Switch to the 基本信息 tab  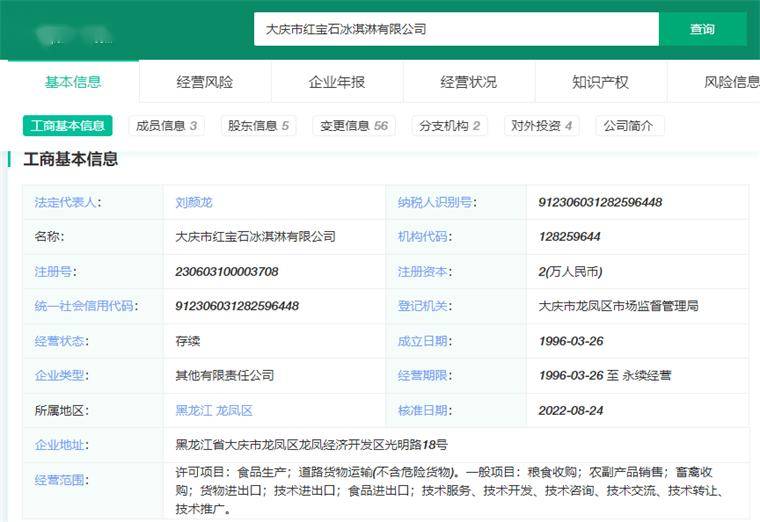(x=73, y=82)
